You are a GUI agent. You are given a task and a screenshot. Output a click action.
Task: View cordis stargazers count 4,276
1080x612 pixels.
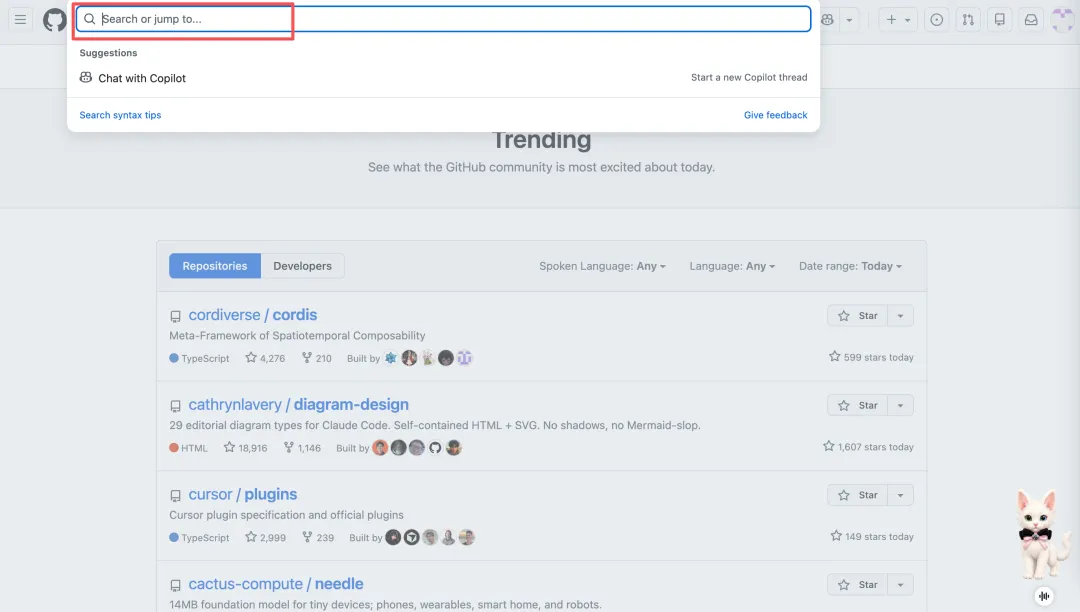coord(265,358)
